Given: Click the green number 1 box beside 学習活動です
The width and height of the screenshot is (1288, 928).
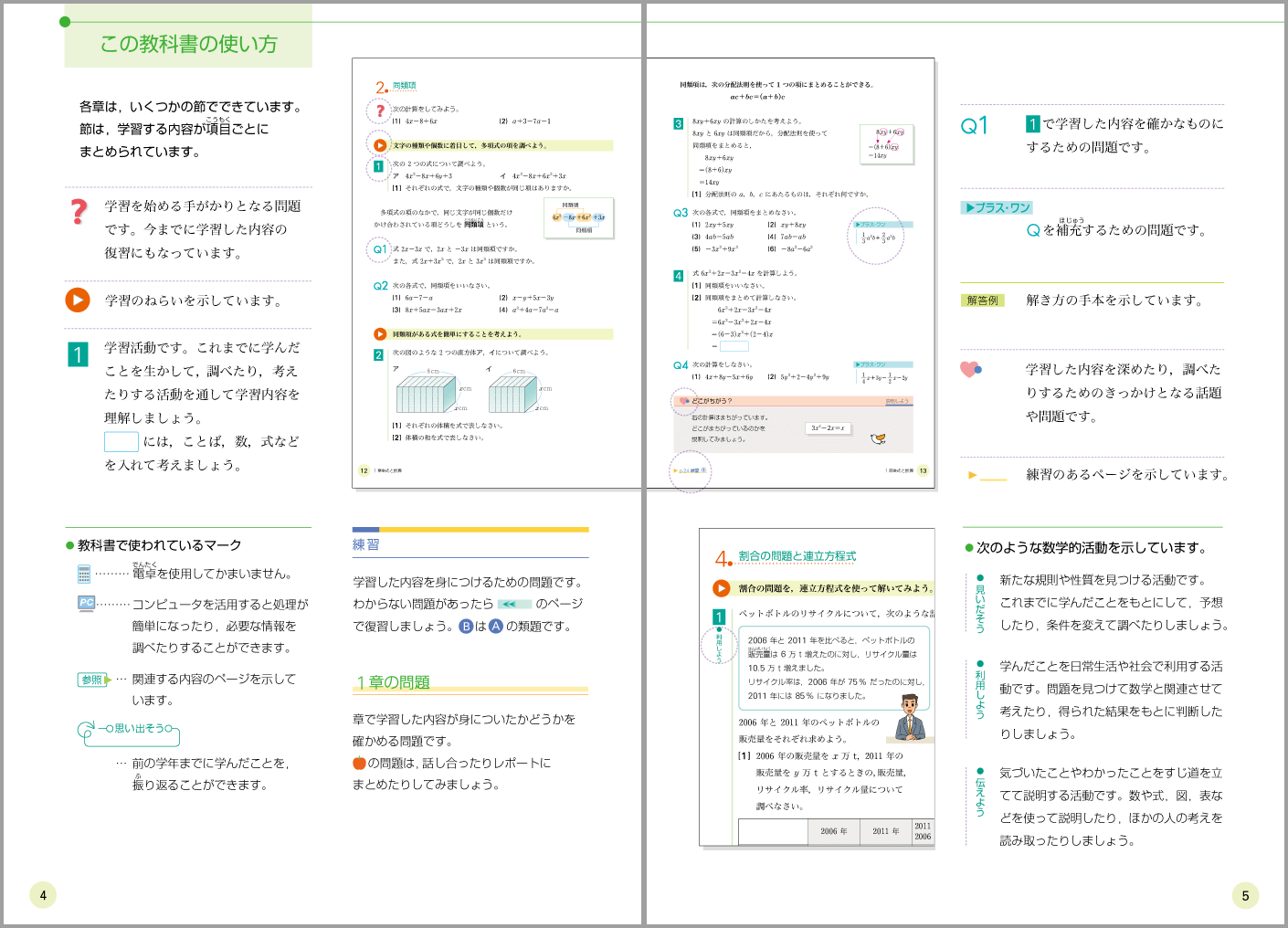Looking at the screenshot, I should [x=78, y=353].
